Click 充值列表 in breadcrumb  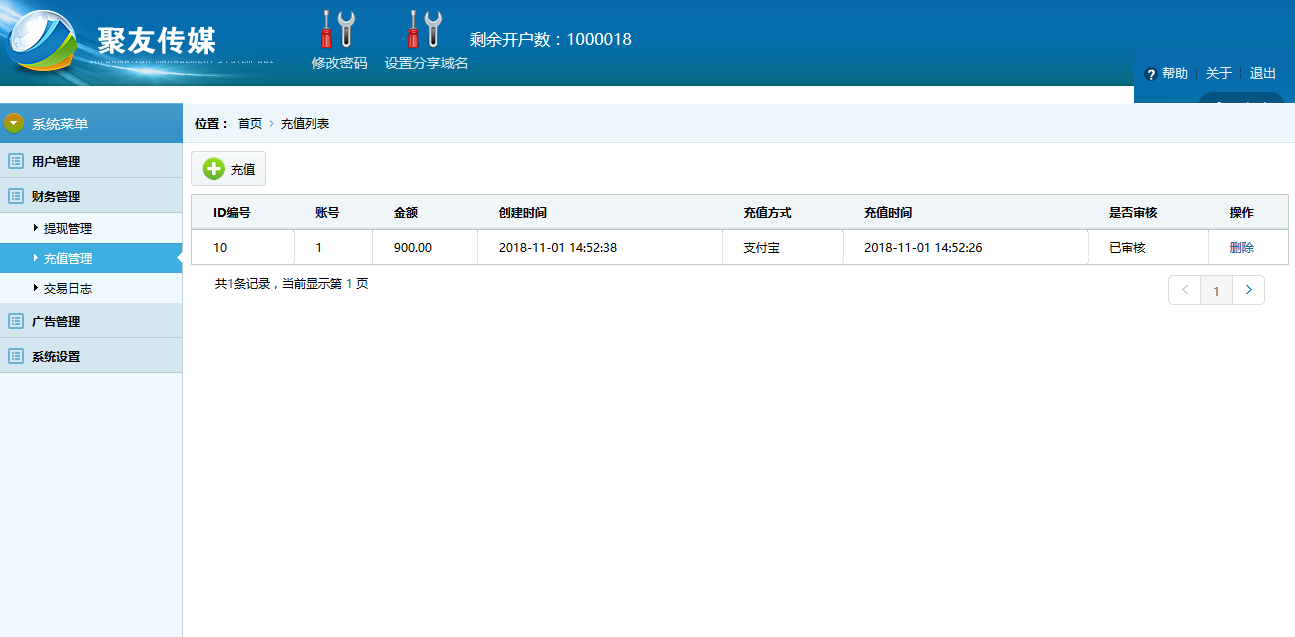pyautogui.click(x=305, y=124)
